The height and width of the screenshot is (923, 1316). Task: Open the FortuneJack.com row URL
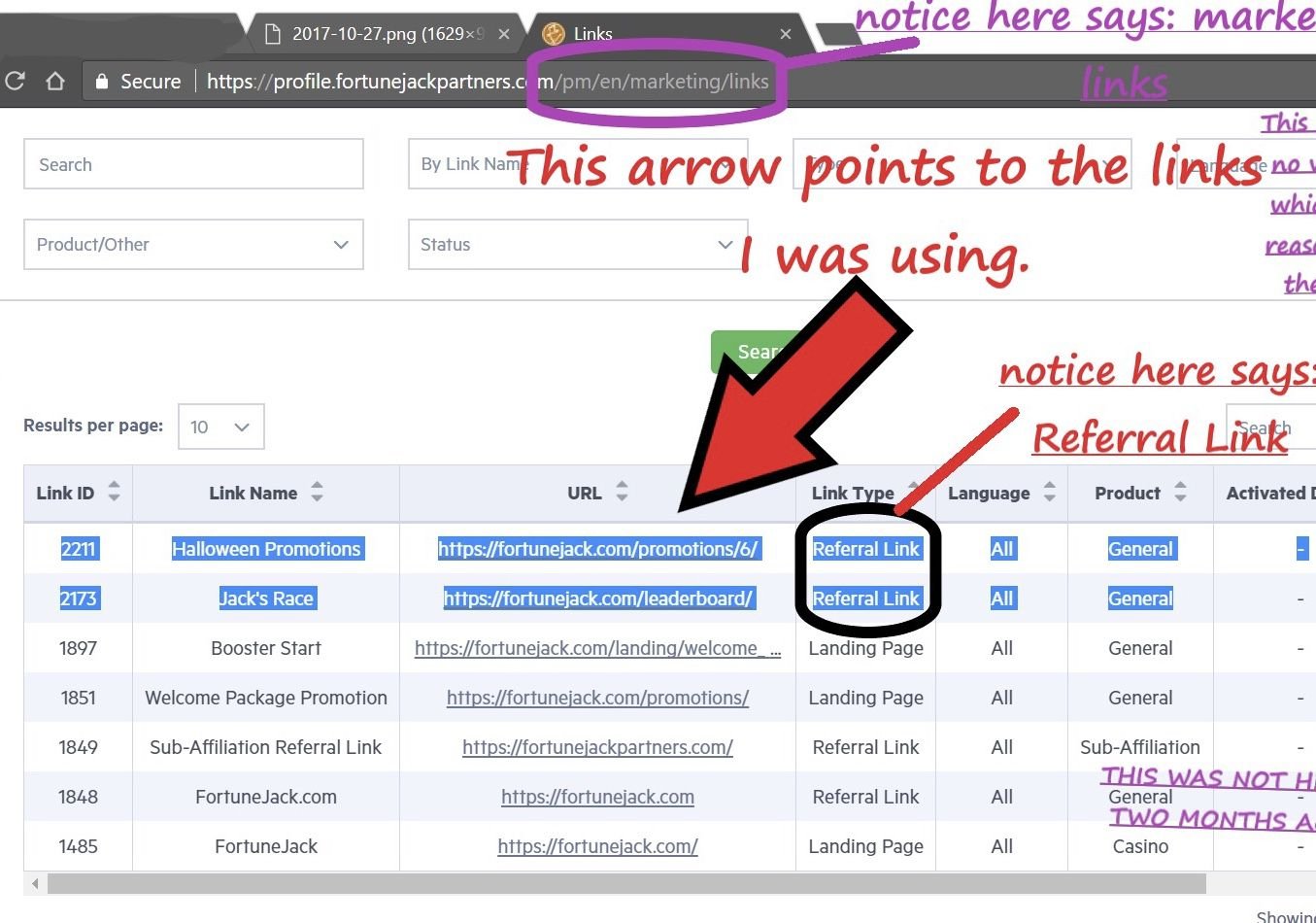597,797
